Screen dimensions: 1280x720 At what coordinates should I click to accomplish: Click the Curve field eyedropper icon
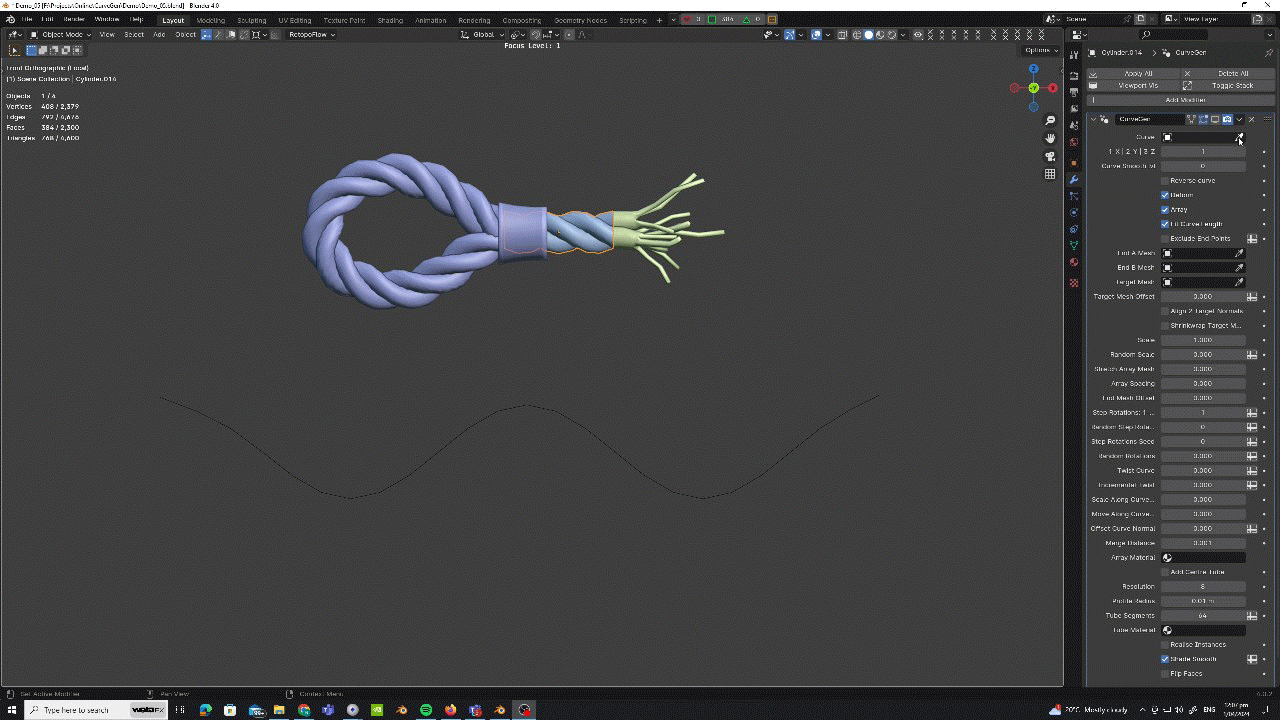tap(1238, 138)
